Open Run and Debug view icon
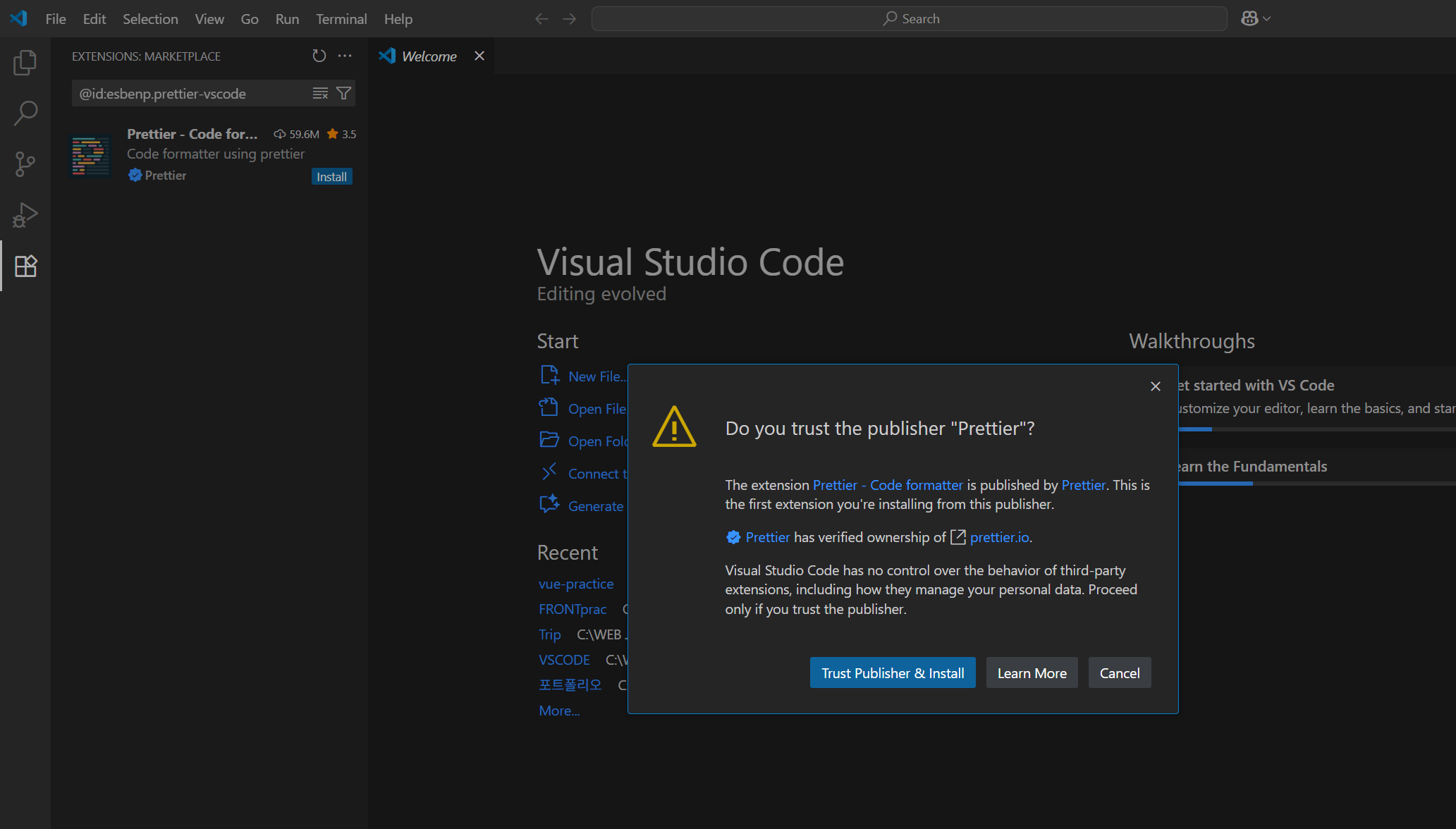1456x829 pixels. [x=25, y=215]
